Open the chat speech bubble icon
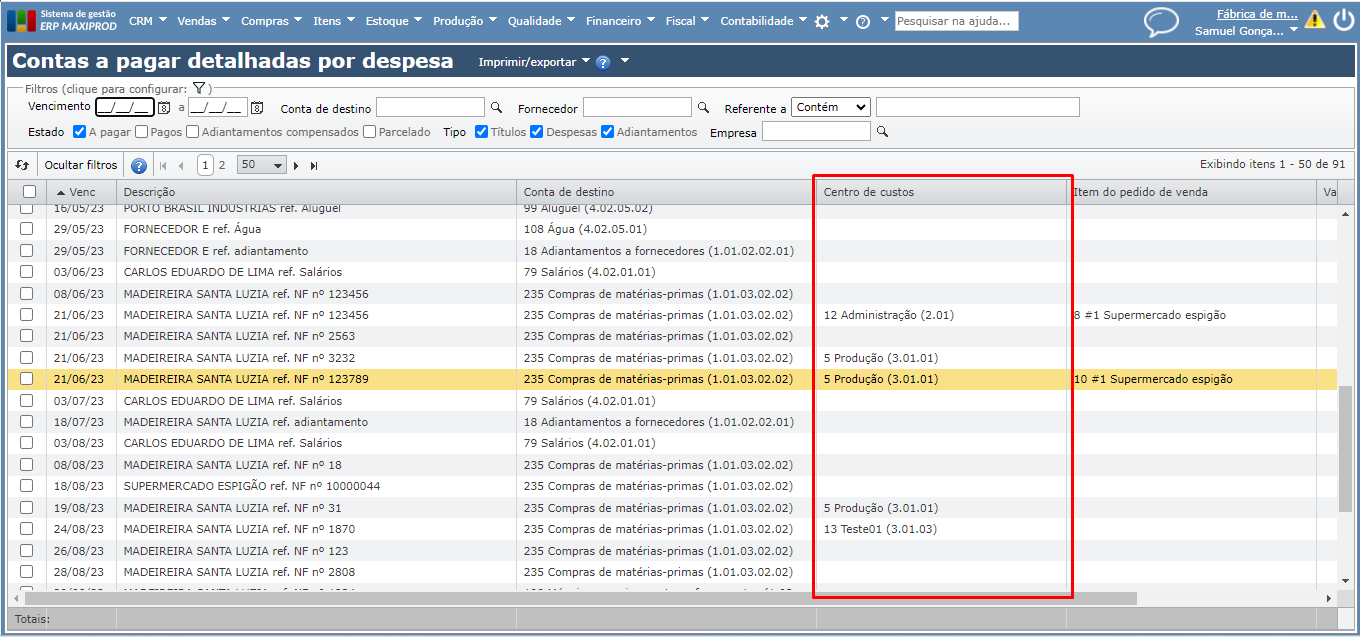This screenshot has width=1360, height=637. coord(1161,22)
